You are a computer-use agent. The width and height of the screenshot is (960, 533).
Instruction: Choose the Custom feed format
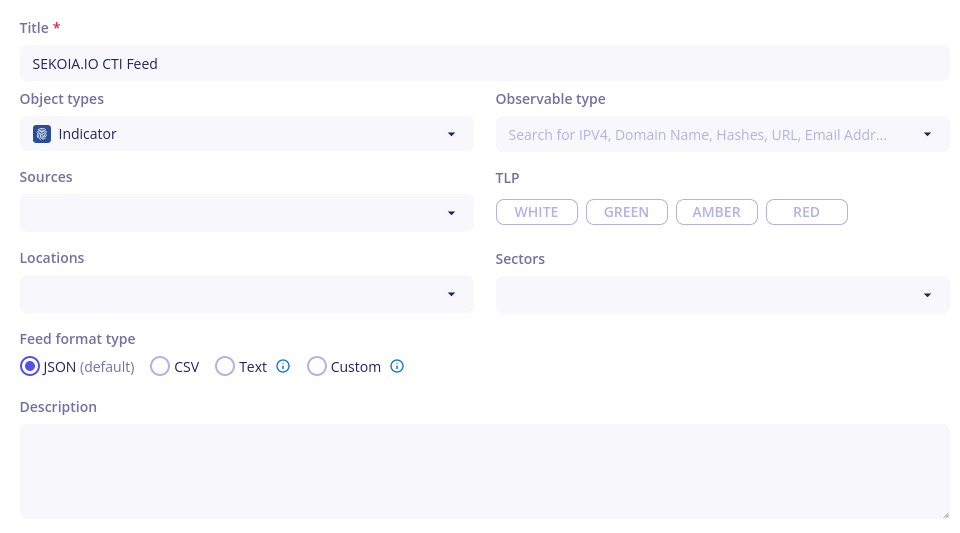point(317,366)
